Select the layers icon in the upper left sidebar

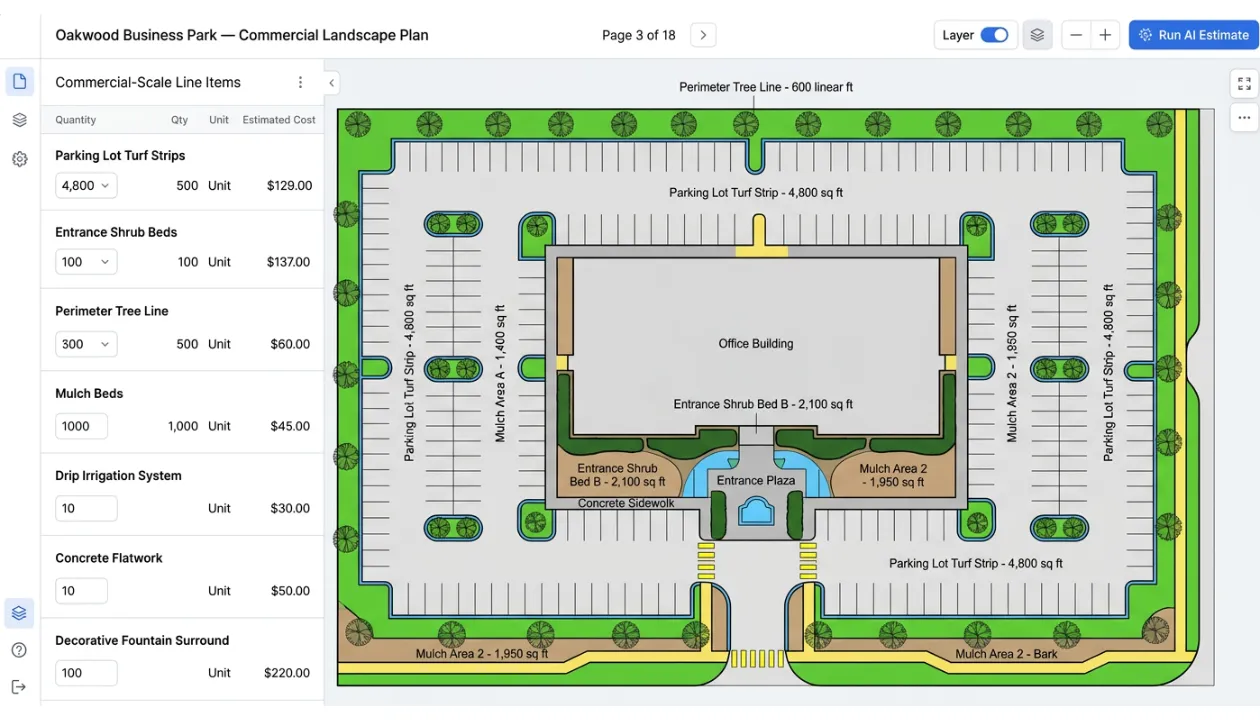(19, 119)
